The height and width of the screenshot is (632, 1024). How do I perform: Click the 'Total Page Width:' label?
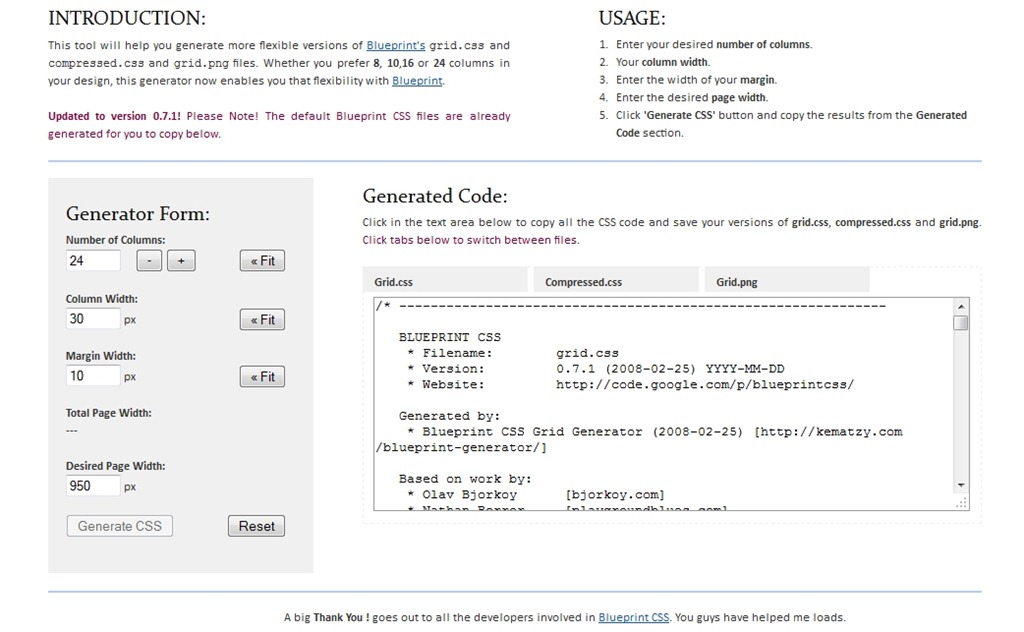pyautogui.click(x=108, y=413)
